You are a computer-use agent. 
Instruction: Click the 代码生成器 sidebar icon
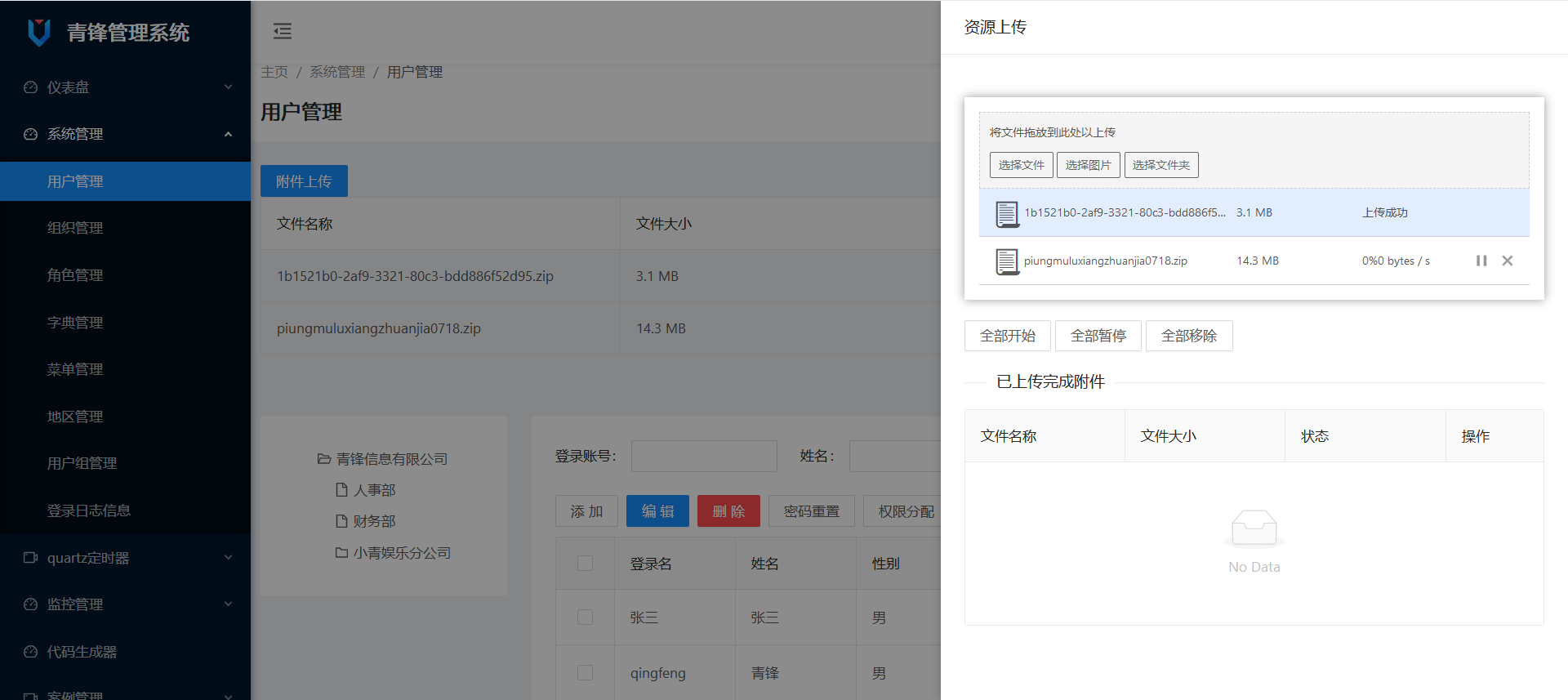(x=31, y=652)
